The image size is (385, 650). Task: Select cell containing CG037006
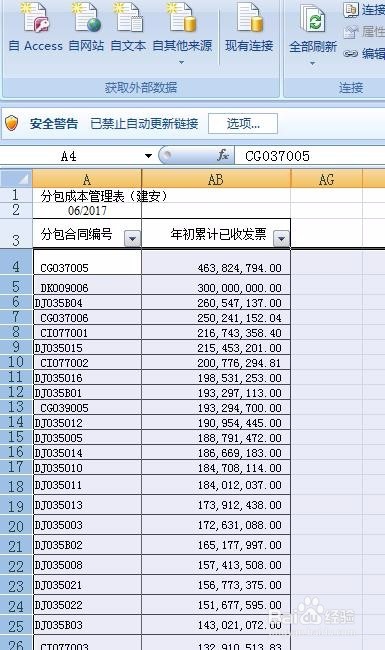coord(87,318)
